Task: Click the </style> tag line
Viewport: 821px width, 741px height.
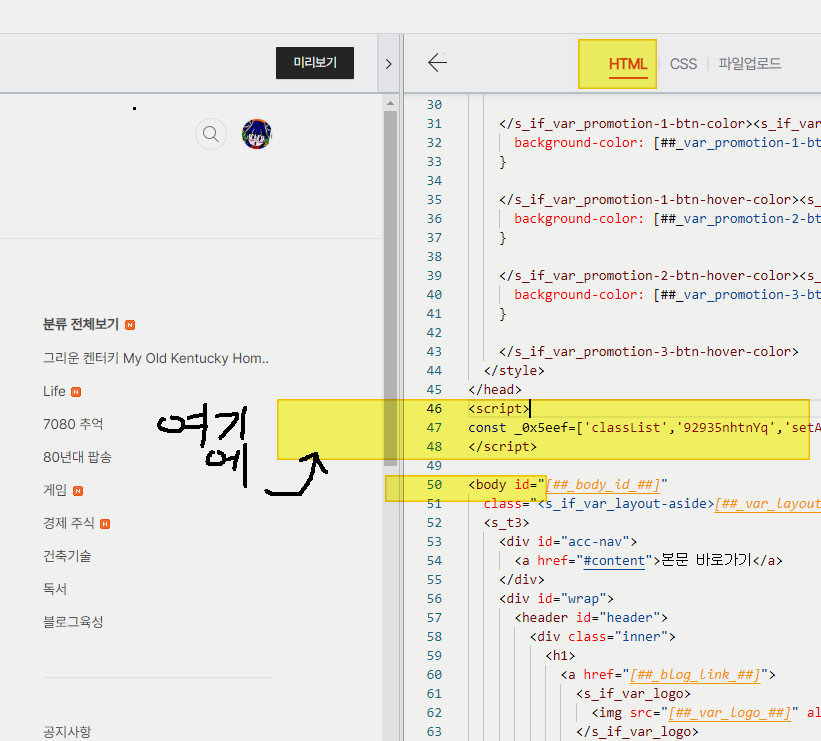Action: [514, 371]
